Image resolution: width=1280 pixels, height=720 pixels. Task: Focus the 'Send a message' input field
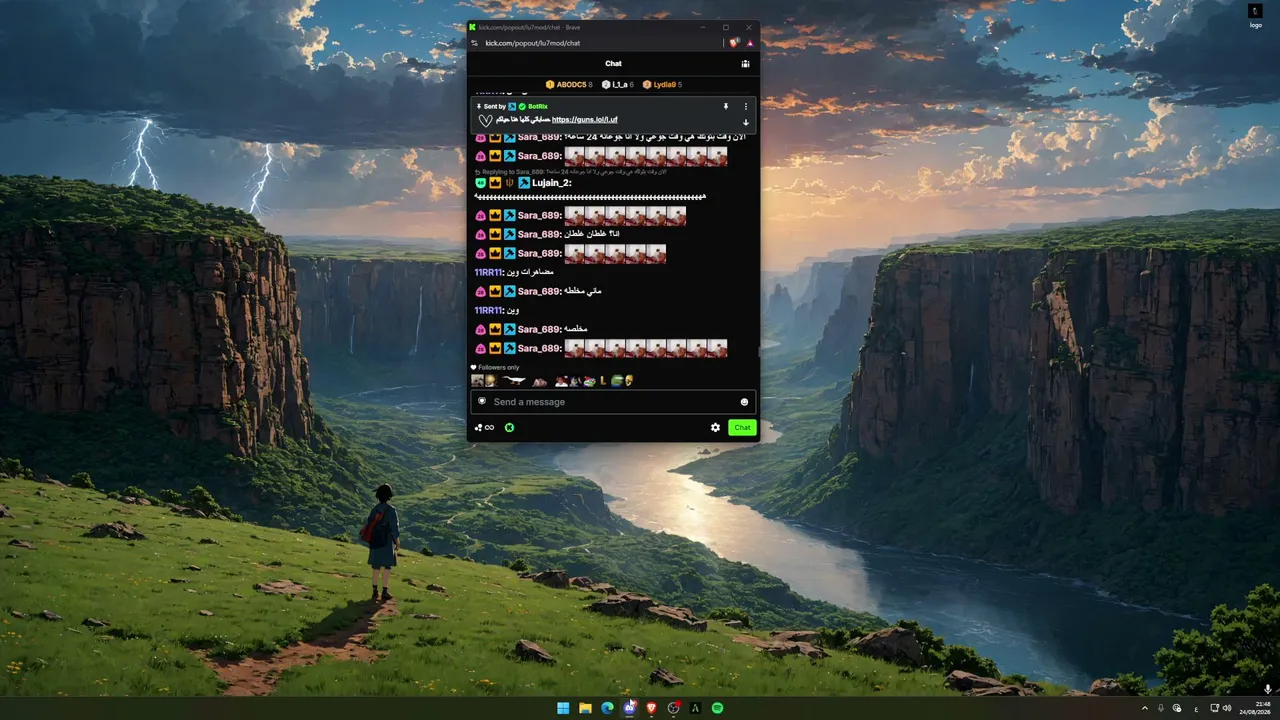613,402
